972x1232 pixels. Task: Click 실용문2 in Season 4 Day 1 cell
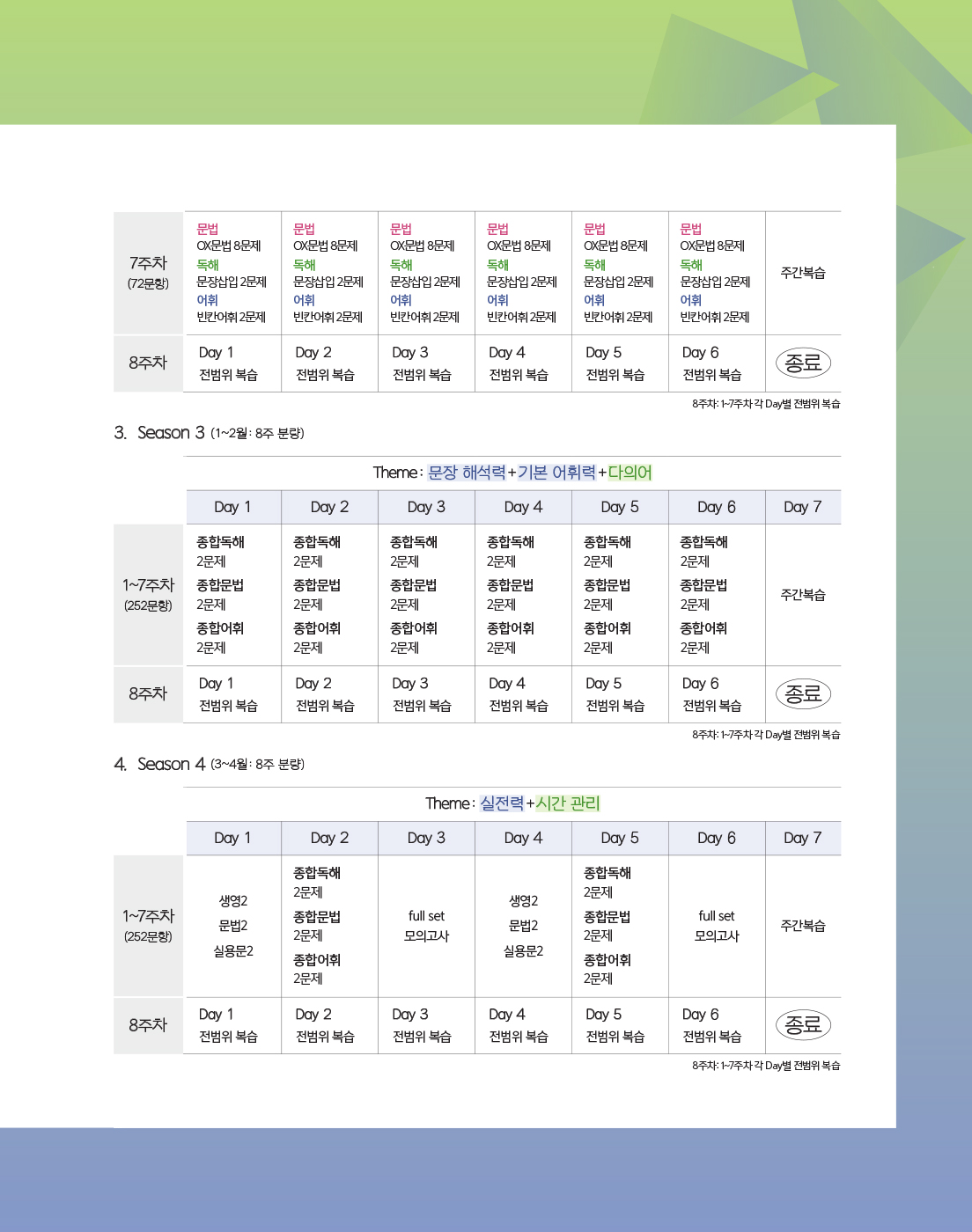click(x=232, y=951)
